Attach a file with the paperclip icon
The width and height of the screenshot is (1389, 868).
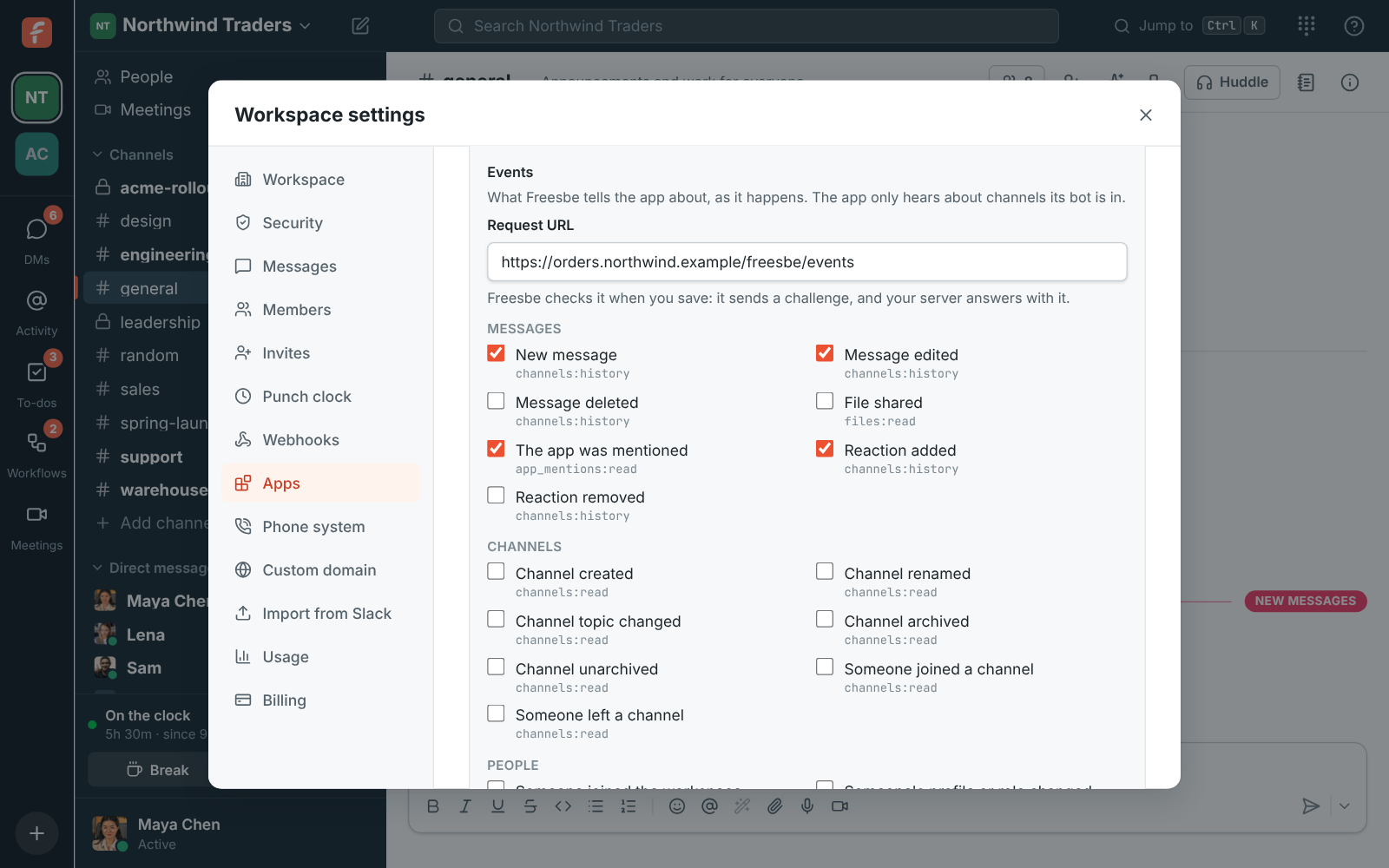coord(774,806)
